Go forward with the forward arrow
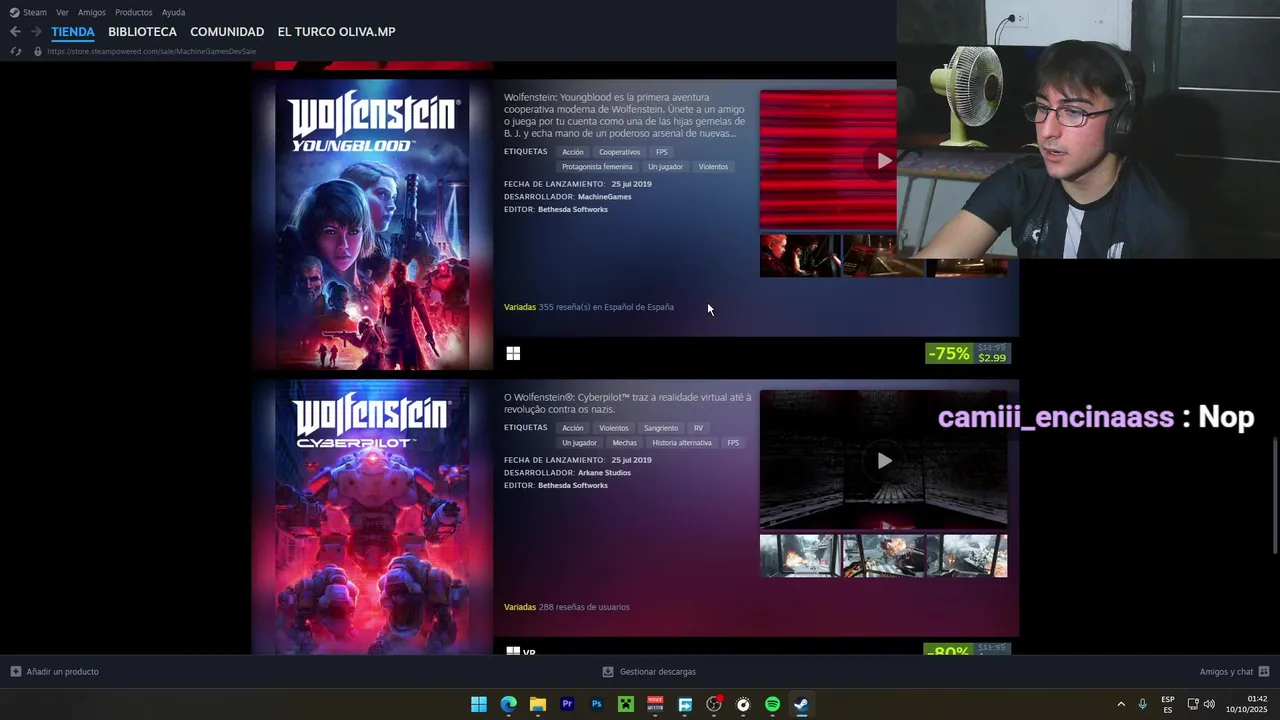The width and height of the screenshot is (1280, 720). (36, 32)
